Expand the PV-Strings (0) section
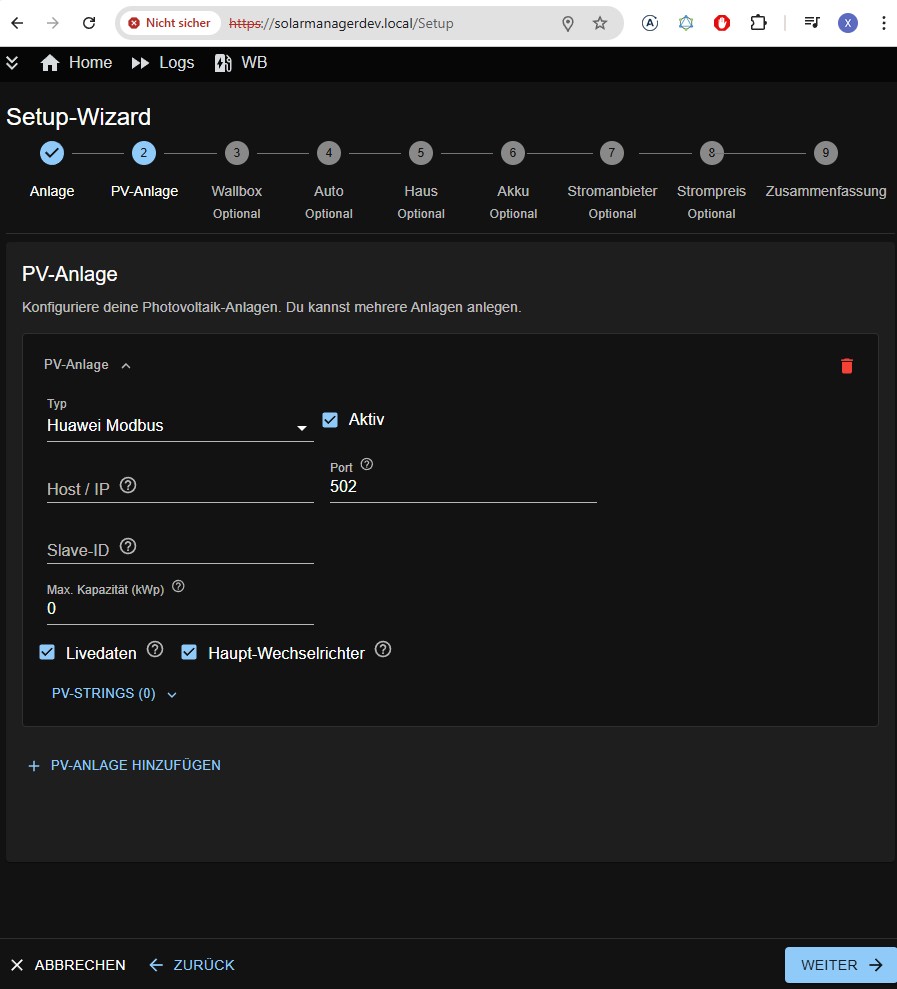The width and height of the screenshot is (897, 989). click(114, 694)
